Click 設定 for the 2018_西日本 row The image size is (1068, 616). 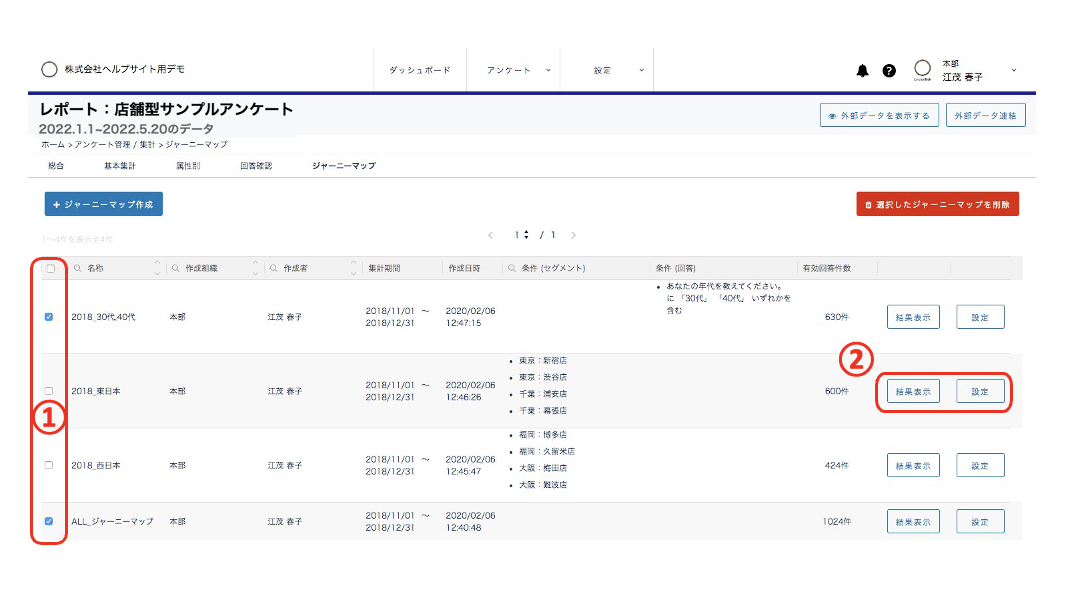point(980,465)
